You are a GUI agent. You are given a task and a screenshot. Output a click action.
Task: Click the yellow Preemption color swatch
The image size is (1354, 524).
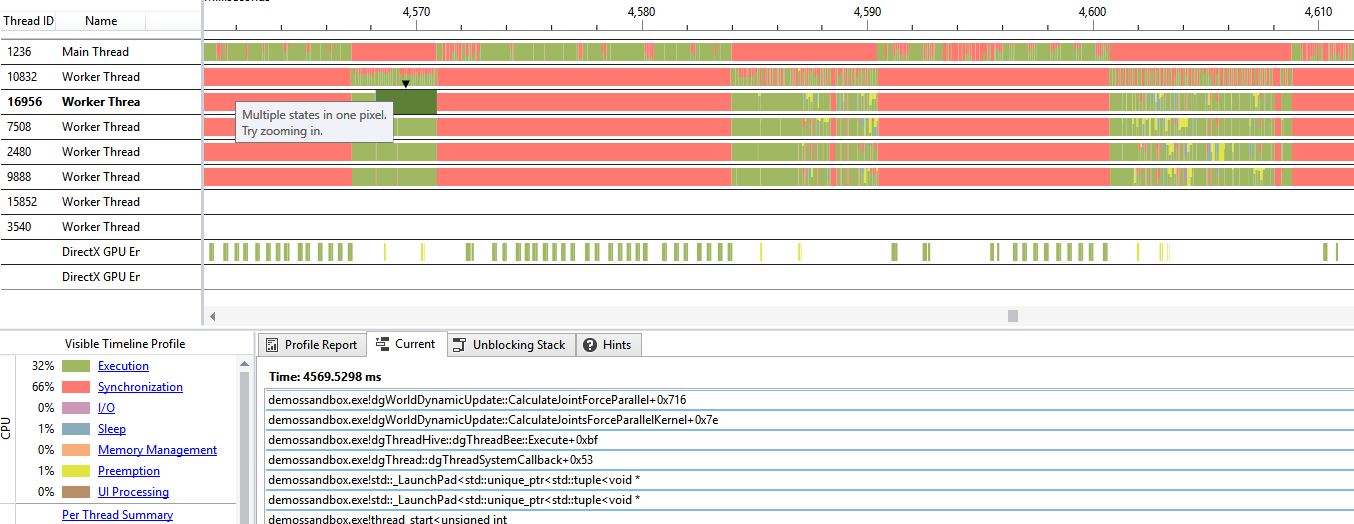pyautogui.click(x=76, y=471)
